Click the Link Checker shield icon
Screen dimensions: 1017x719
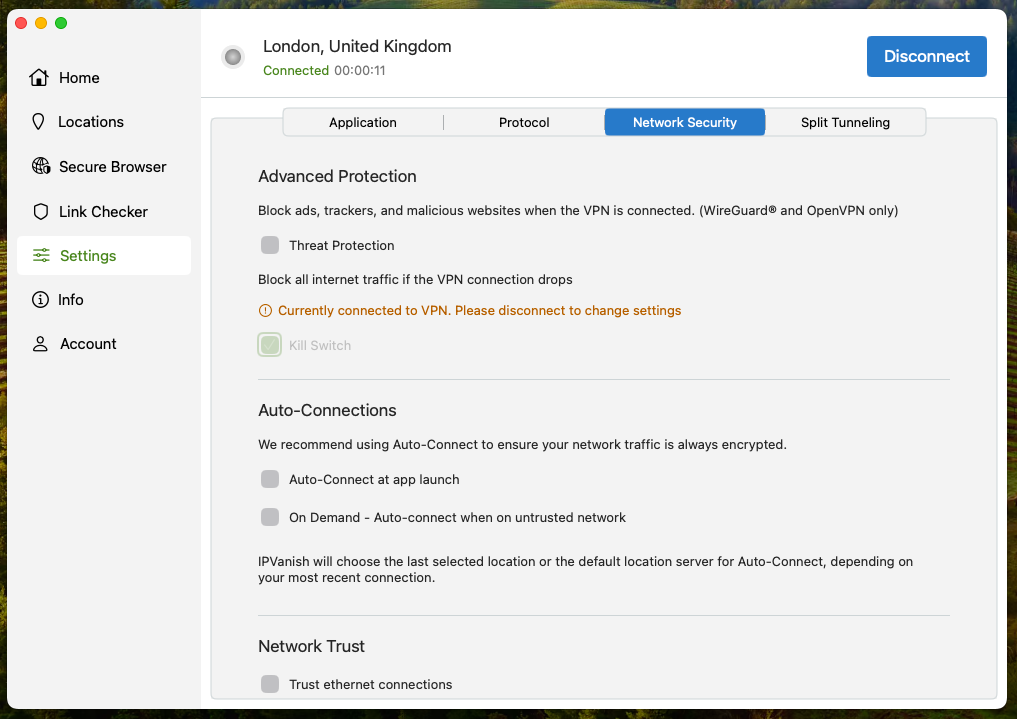point(40,211)
